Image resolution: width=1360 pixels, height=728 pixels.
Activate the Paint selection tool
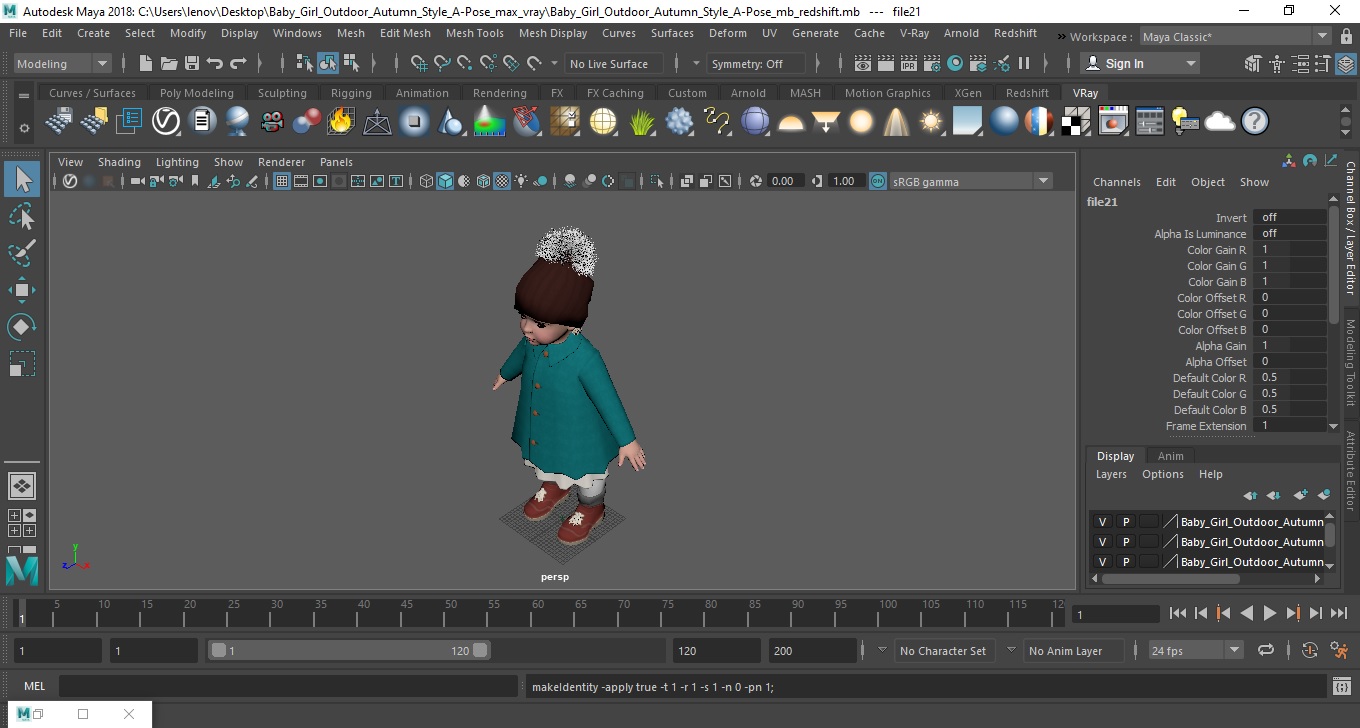[22, 253]
